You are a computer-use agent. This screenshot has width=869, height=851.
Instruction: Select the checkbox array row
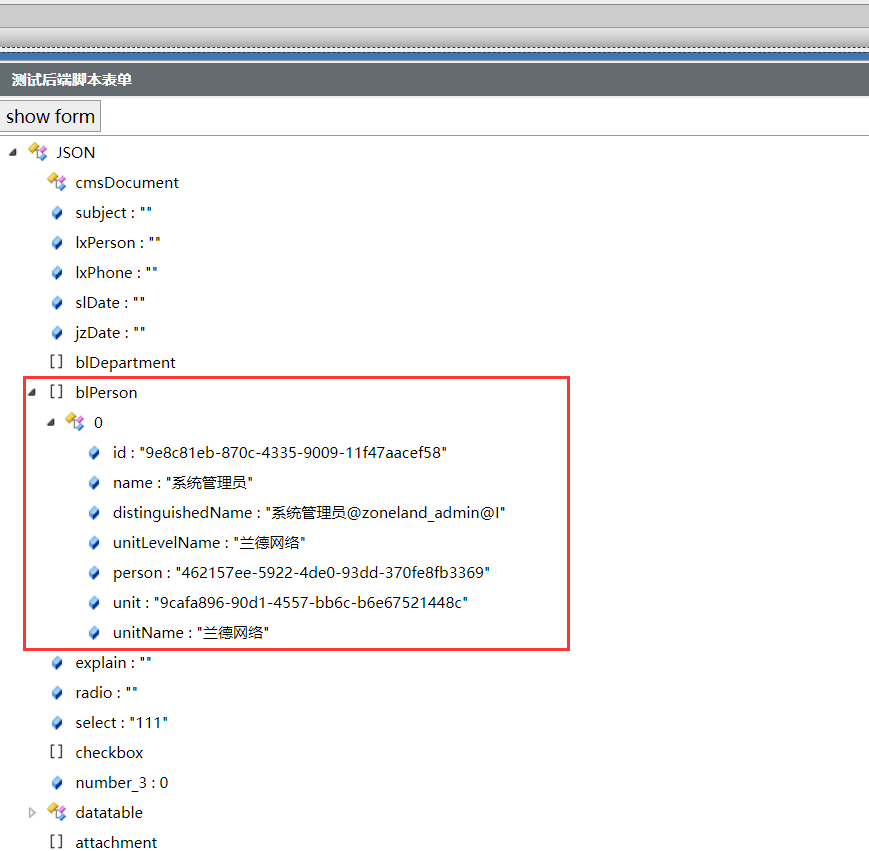pyautogui.click(x=109, y=752)
